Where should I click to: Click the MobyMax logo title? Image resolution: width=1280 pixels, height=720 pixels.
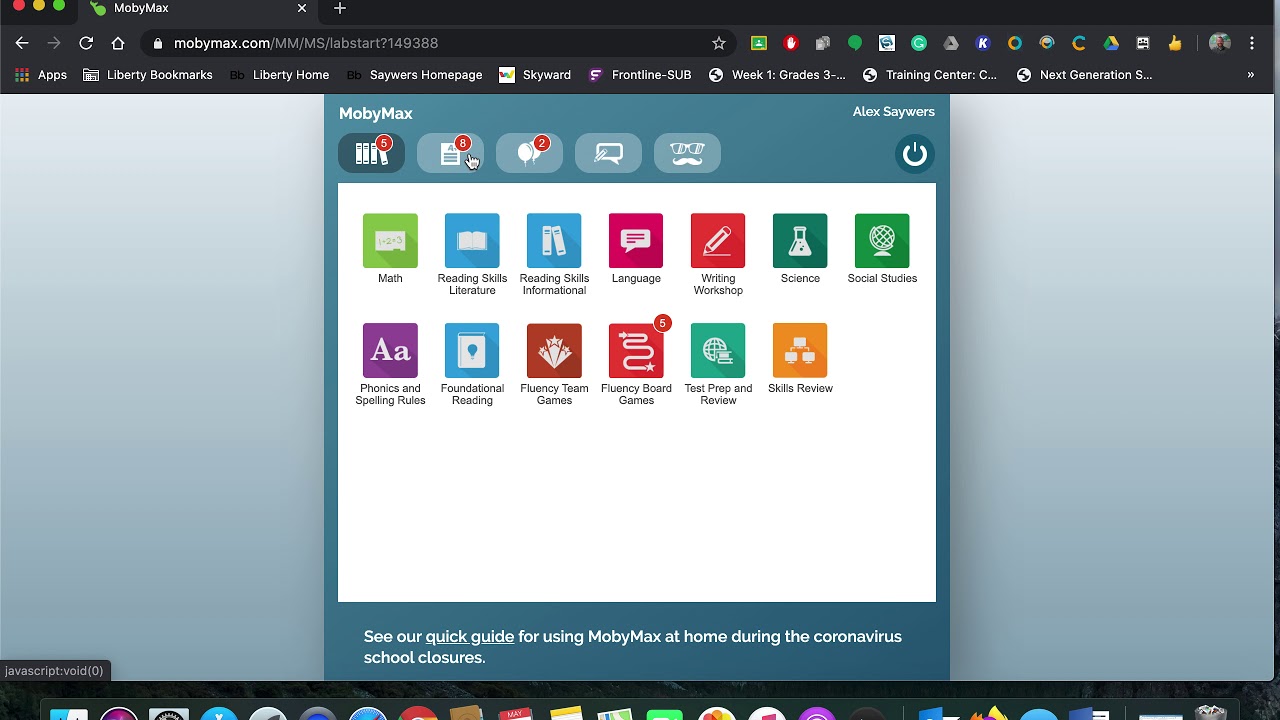(x=376, y=113)
